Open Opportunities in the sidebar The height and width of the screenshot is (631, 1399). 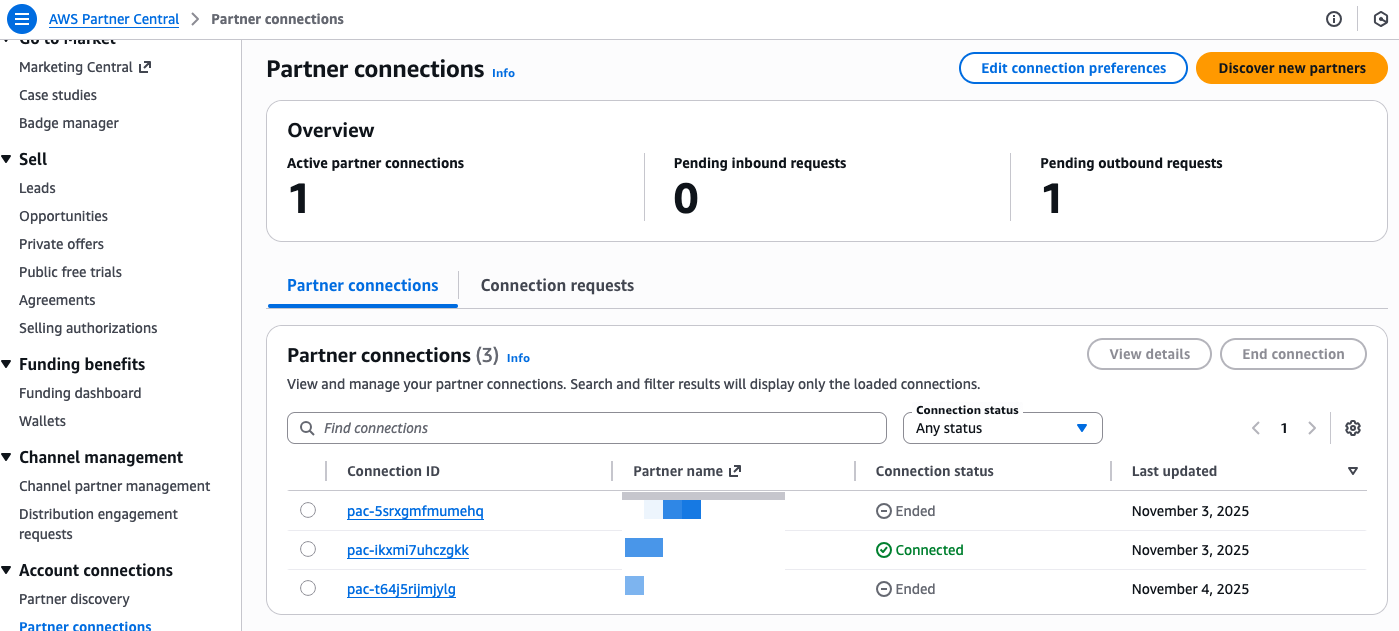tap(63, 216)
